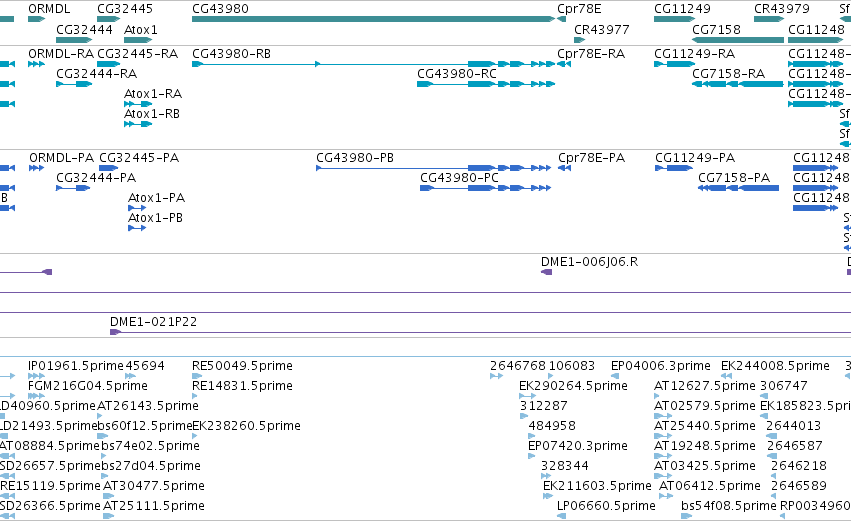
Task: Click the Cpr78E-RA transcript glyph
Action: 564,64
